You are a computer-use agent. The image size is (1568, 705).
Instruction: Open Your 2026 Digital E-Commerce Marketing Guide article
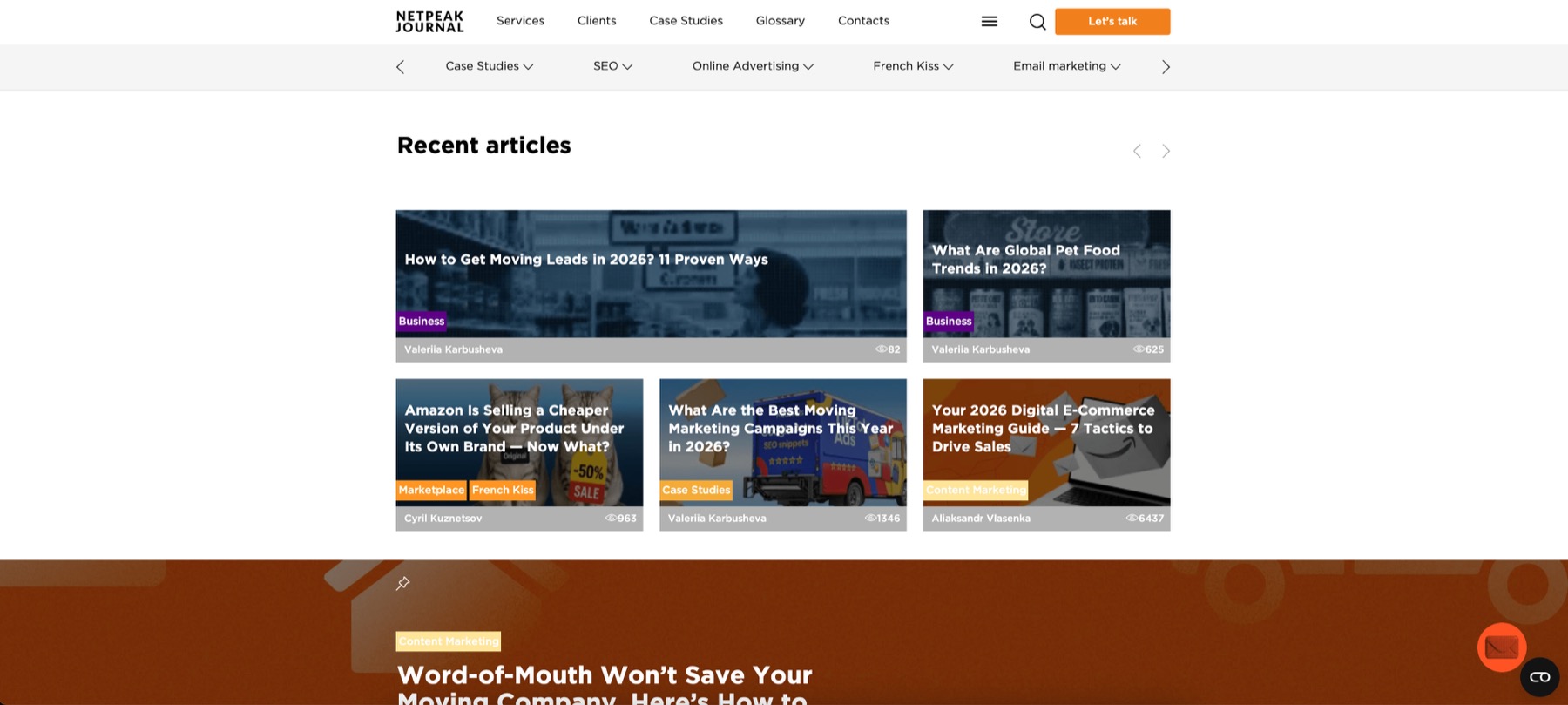pyautogui.click(x=1044, y=429)
